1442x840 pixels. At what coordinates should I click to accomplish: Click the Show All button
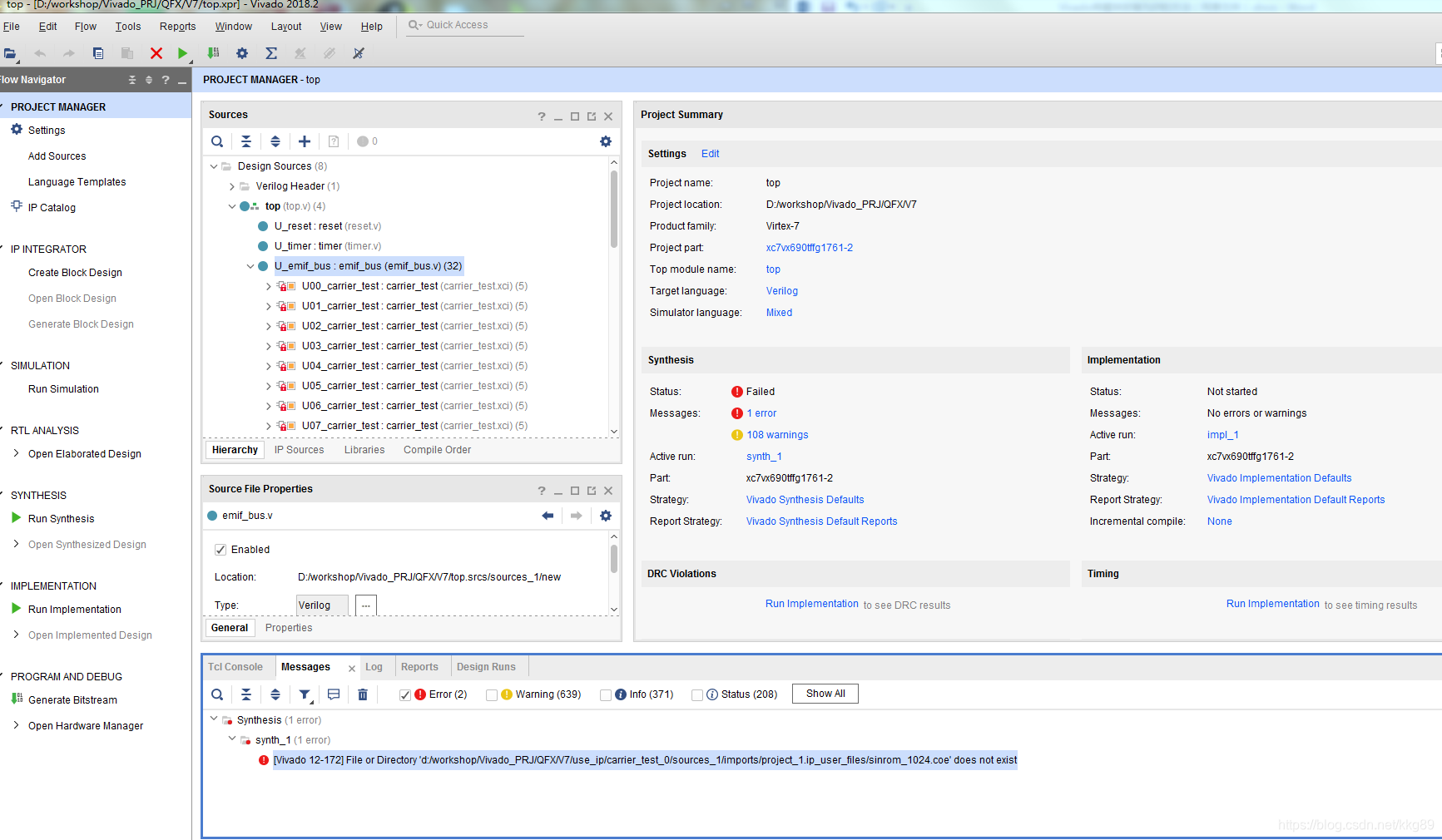pyautogui.click(x=825, y=694)
